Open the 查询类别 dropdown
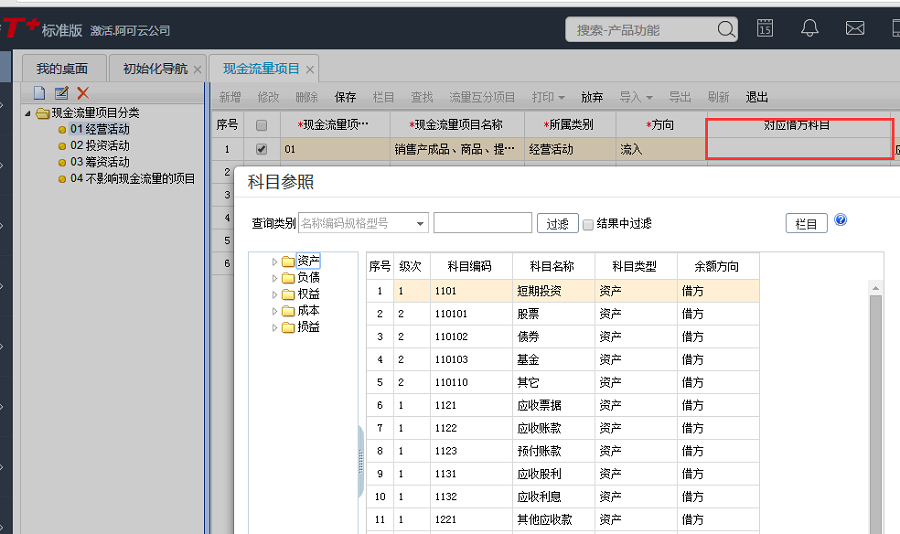900x534 pixels. click(420, 223)
